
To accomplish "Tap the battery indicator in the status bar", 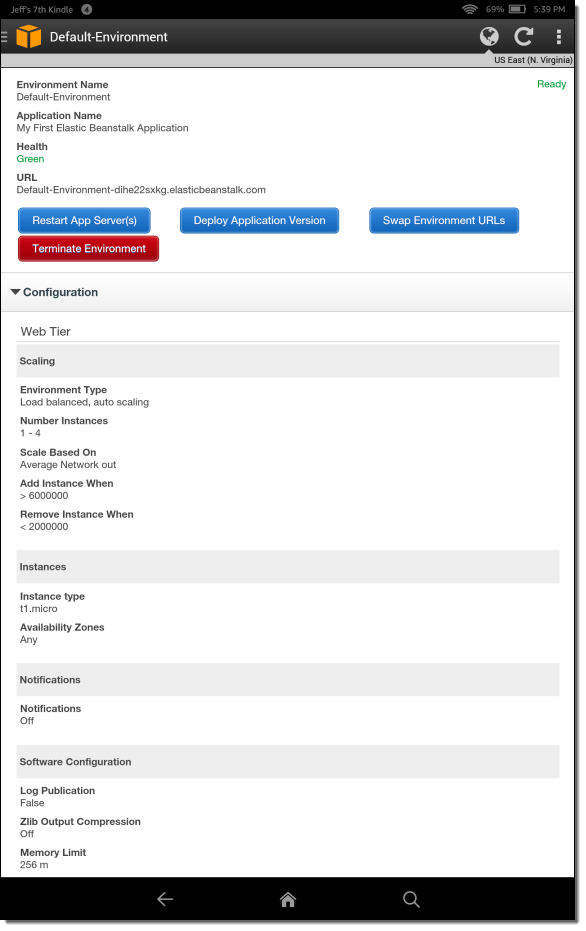I will click(x=517, y=9).
